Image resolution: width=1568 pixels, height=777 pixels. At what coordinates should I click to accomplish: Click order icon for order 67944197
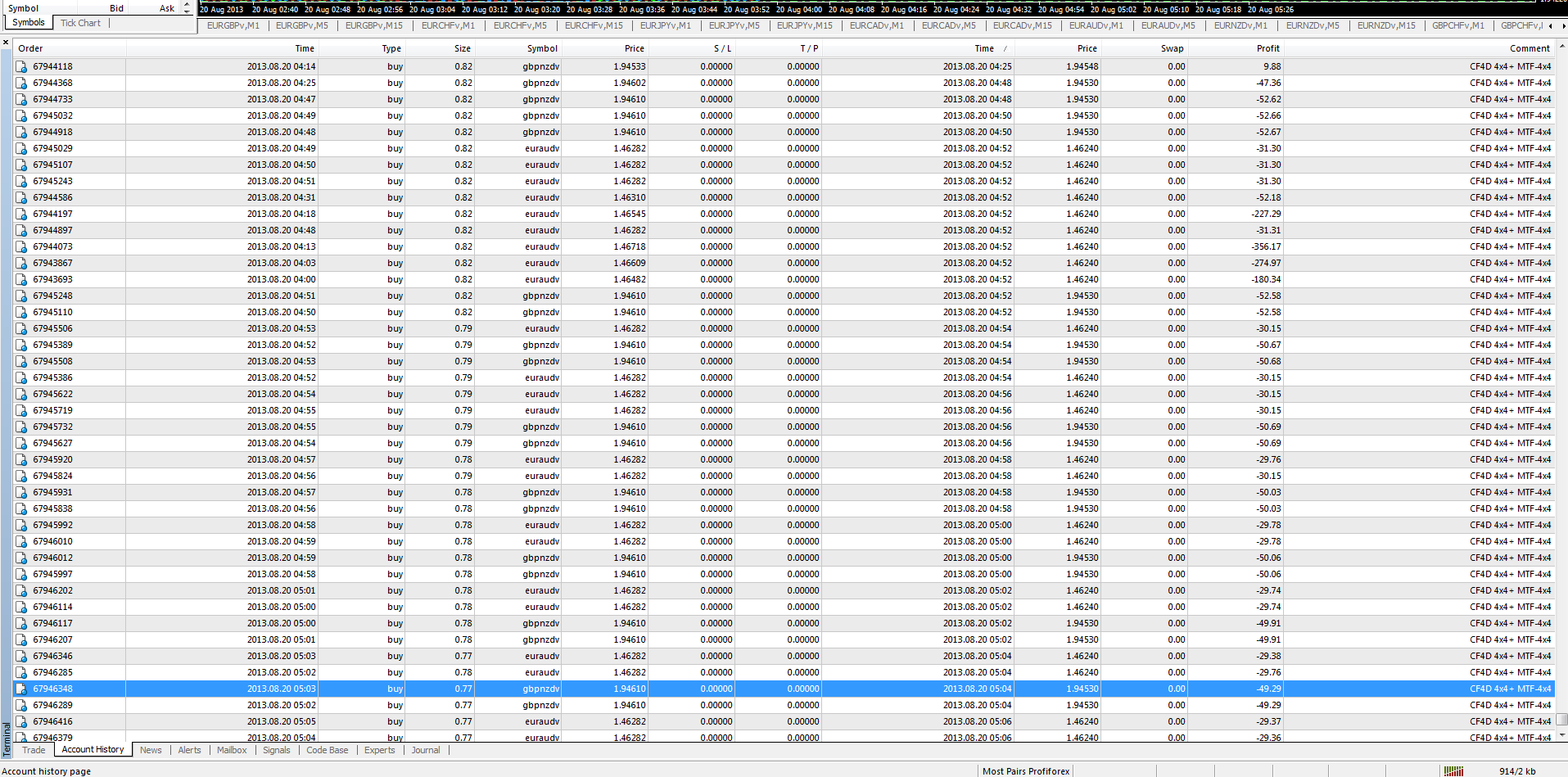pos(21,214)
